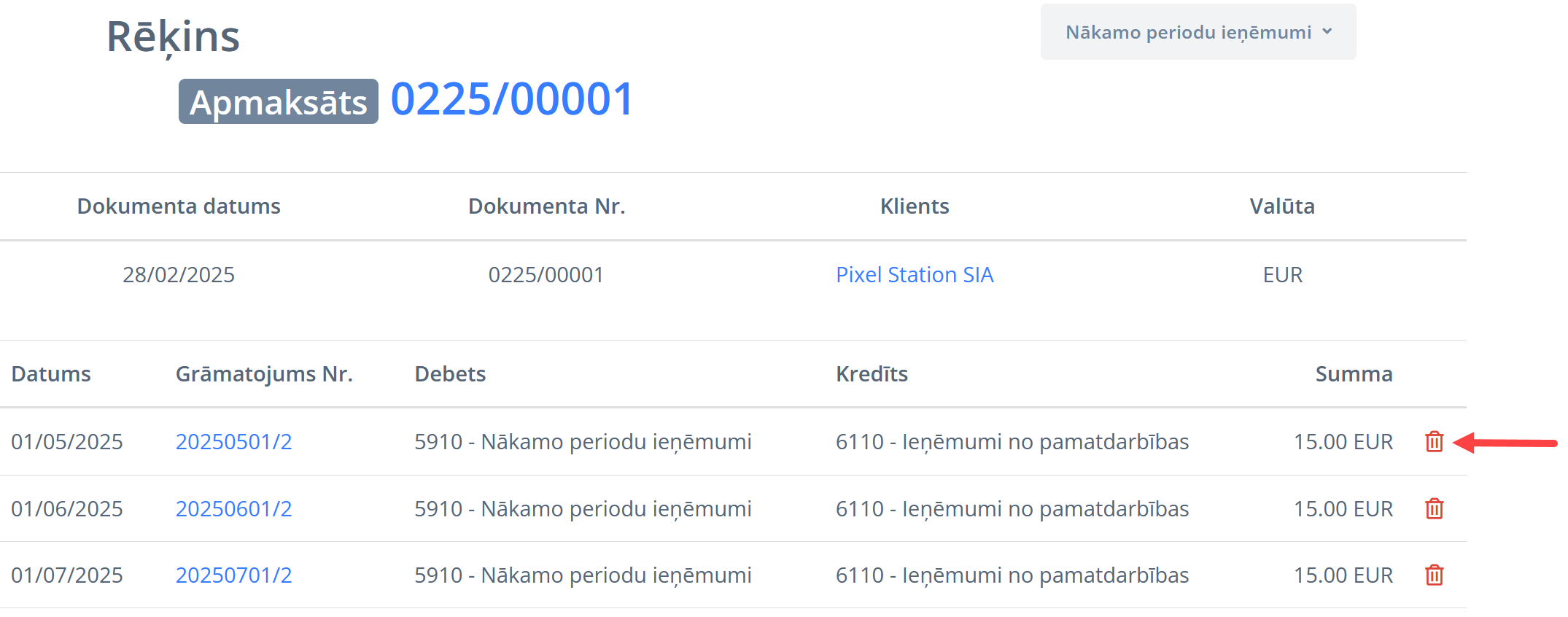
Task: Click the Rēķins page title
Action: pyautogui.click(x=174, y=36)
